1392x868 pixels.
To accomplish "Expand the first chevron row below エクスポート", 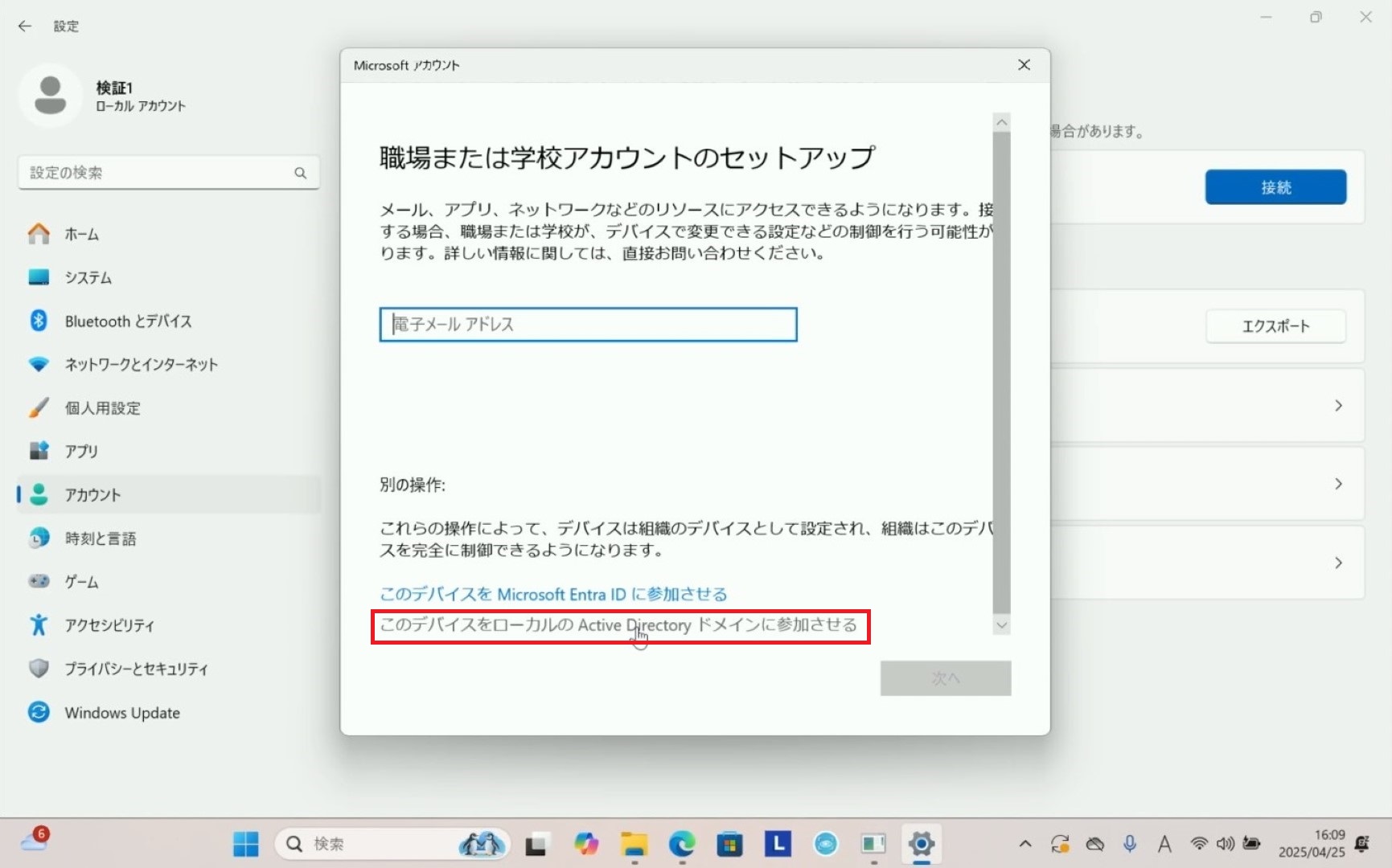I will click(x=1338, y=406).
